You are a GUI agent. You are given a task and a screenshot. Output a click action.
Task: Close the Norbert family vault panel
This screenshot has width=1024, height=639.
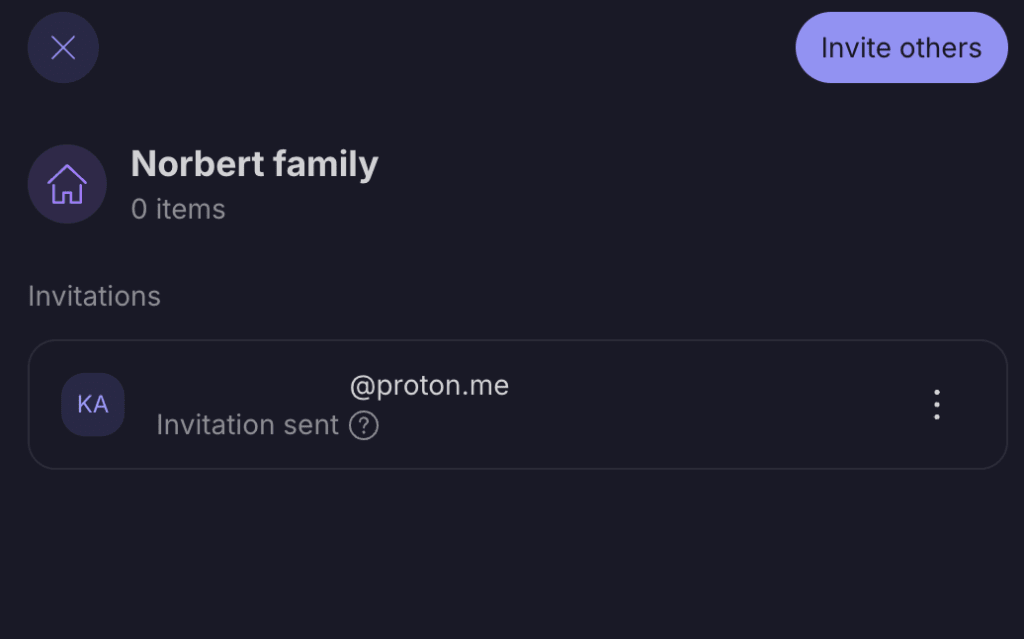63,47
